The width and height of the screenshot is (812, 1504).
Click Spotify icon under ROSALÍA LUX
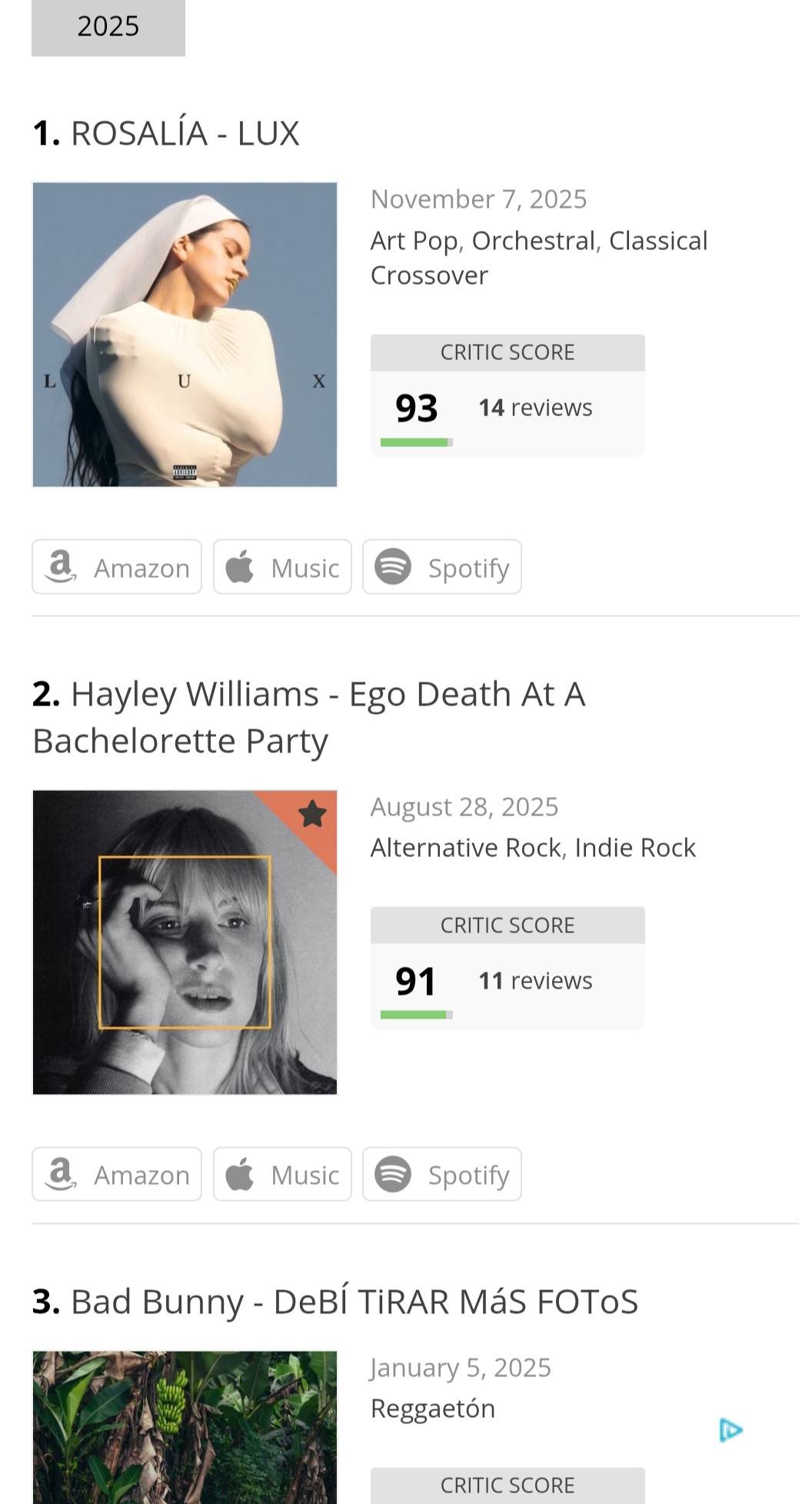[393, 567]
